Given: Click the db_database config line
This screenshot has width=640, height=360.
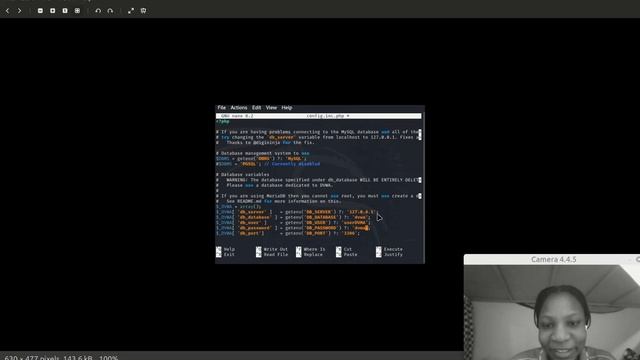Looking at the screenshot, I should (x=293, y=217).
